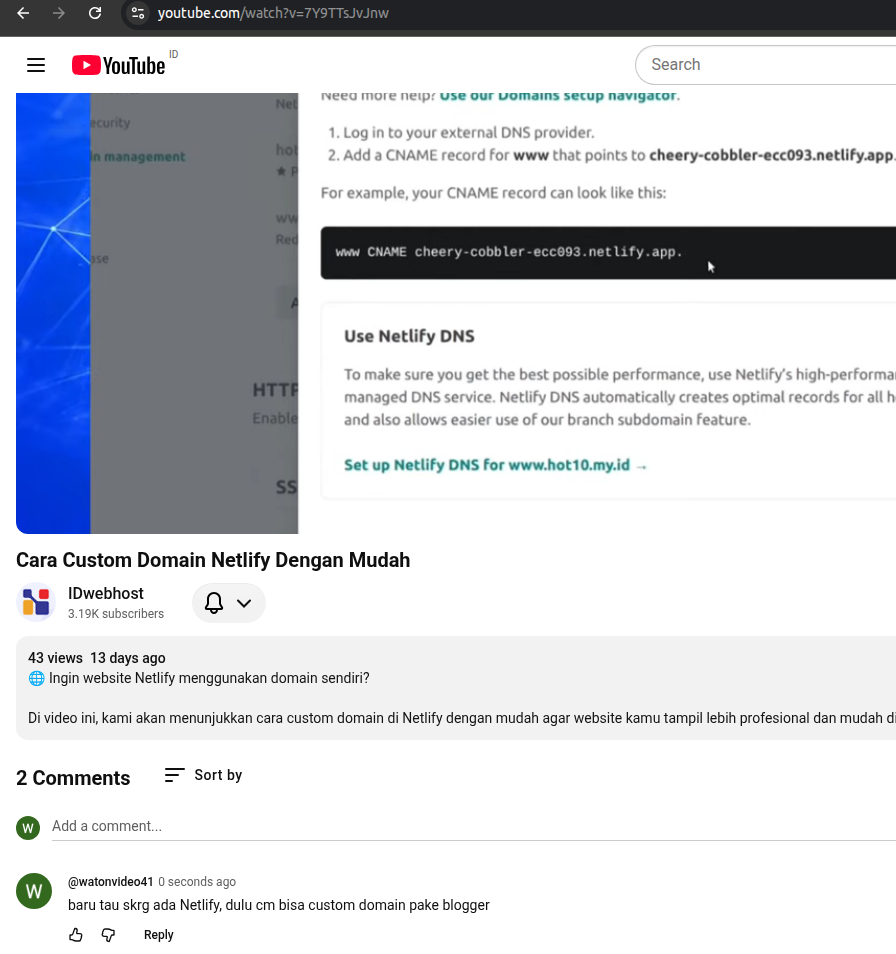Viewport: 896px width, 954px height.
Task: Click the video title 'Cara Custom Domain Netlify'
Action: coord(213,560)
